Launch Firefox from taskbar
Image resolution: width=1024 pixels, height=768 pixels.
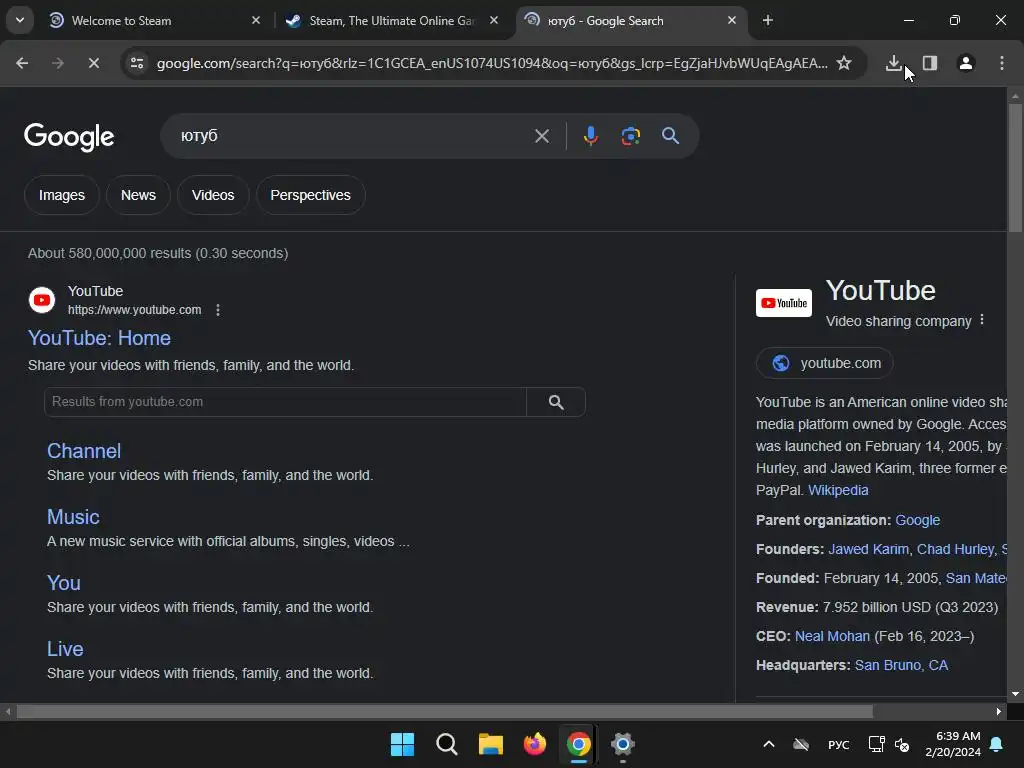535,744
